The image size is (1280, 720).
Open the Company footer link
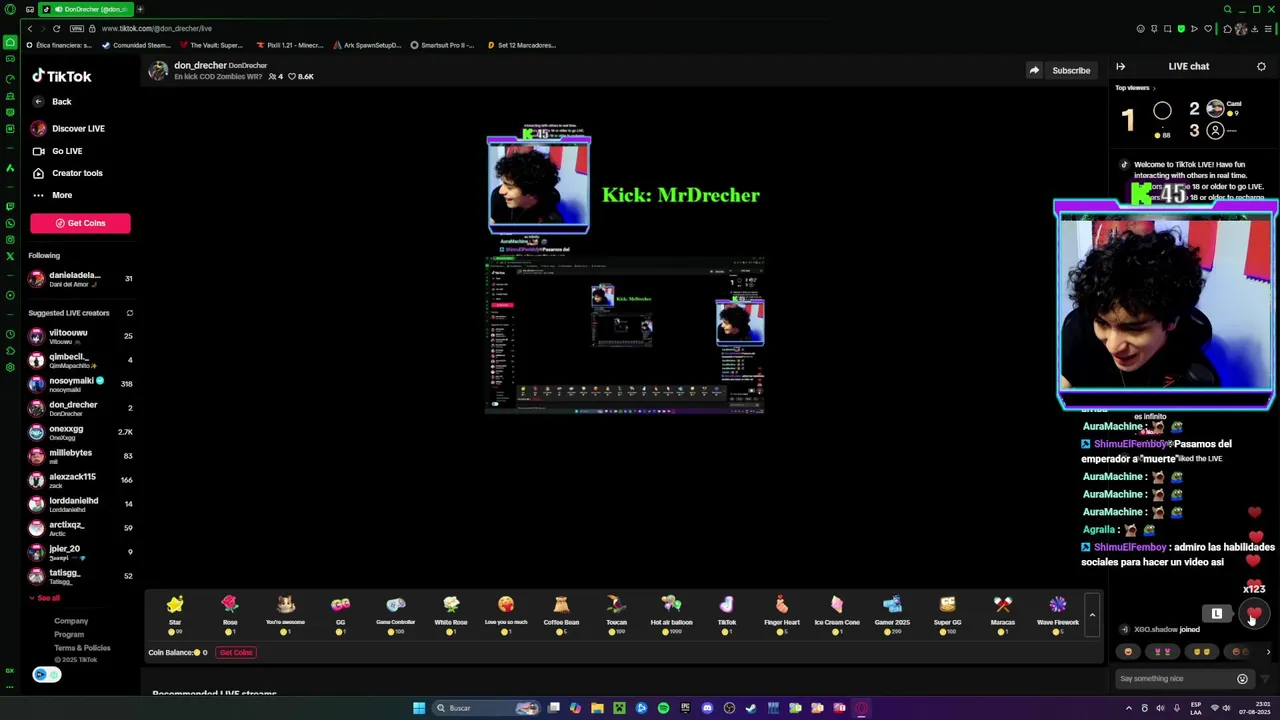coord(71,621)
